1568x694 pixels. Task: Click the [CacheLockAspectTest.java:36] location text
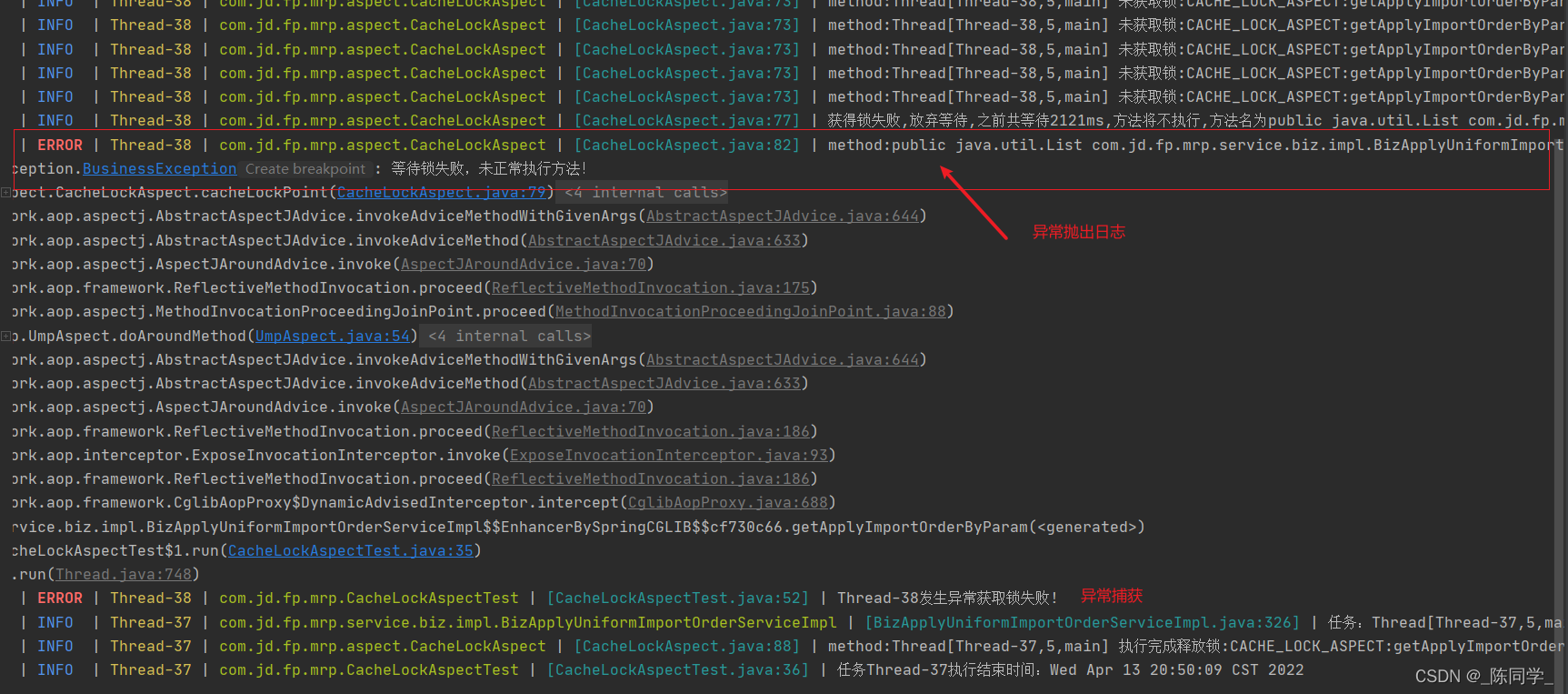678,670
